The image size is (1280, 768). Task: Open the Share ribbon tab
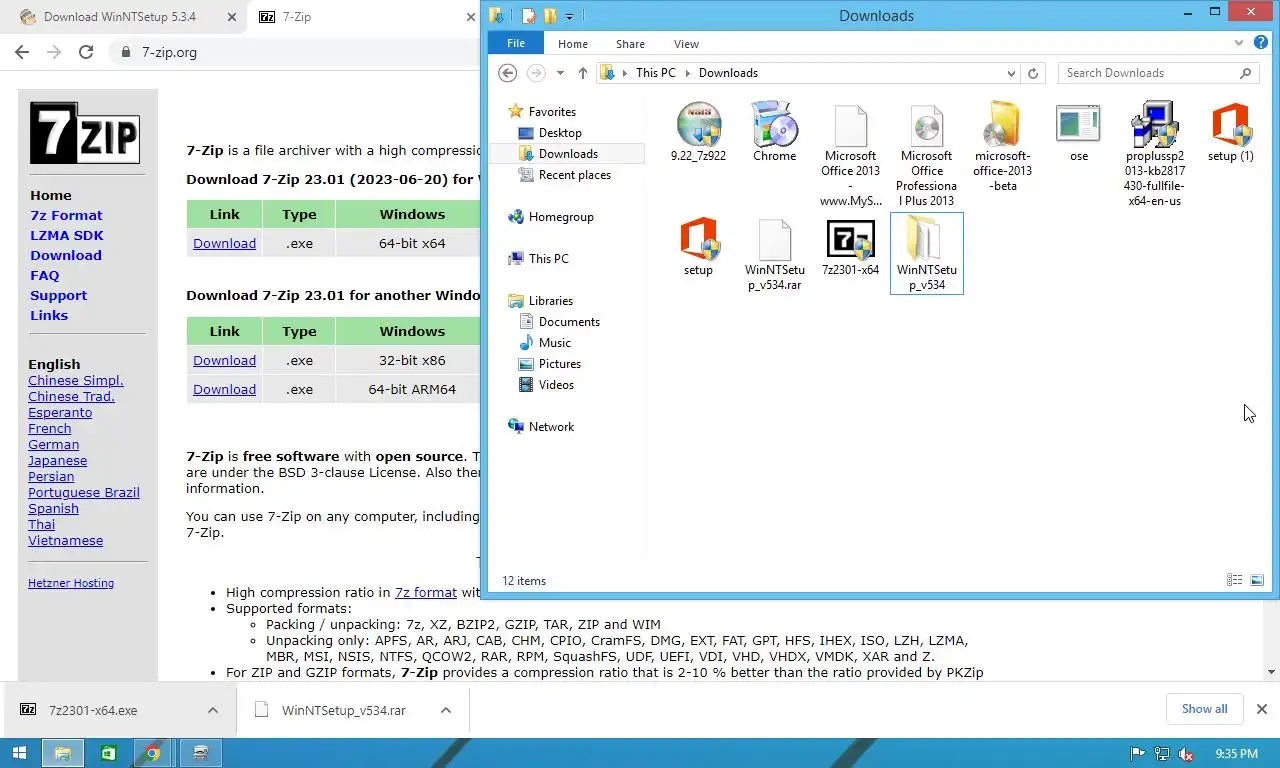coord(630,43)
